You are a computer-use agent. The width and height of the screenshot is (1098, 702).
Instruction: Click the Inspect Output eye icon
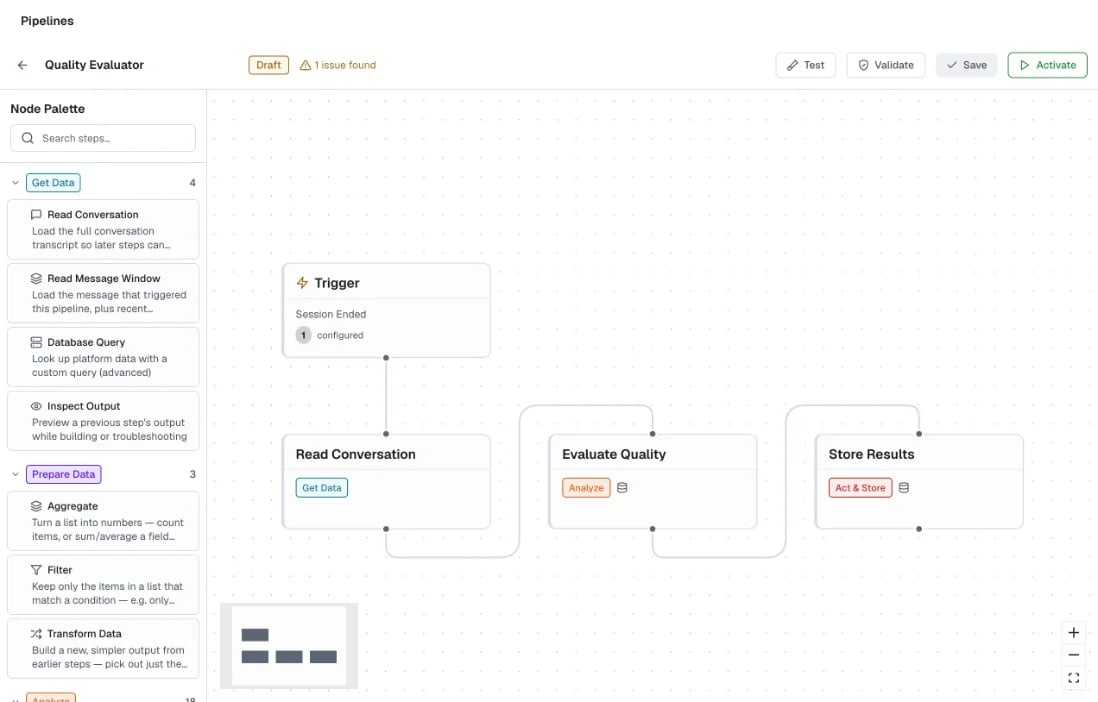click(36, 406)
